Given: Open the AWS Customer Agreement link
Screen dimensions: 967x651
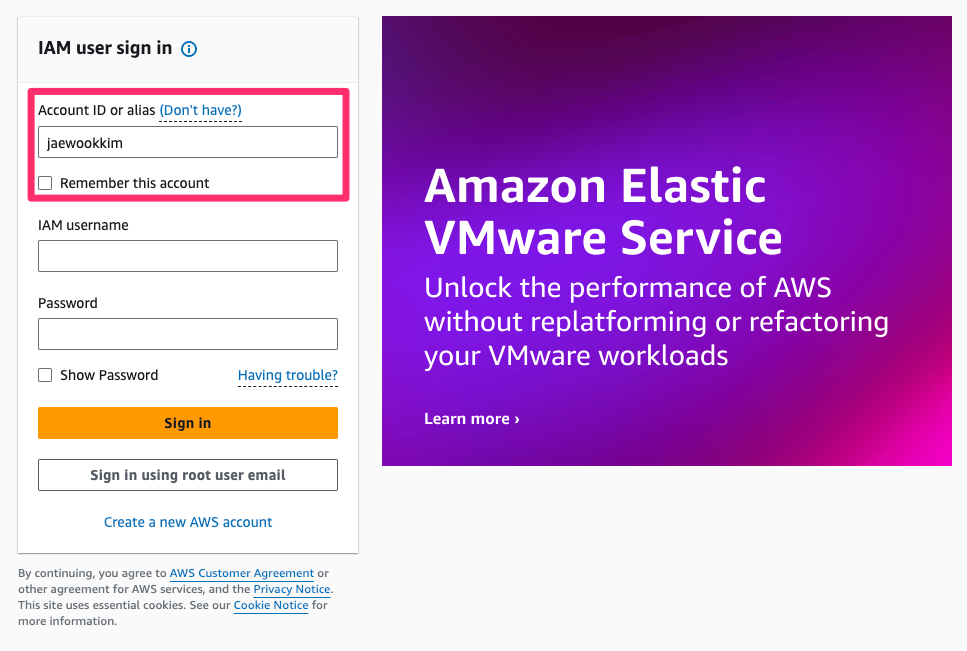Looking at the screenshot, I should pyautogui.click(x=242, y=573).
